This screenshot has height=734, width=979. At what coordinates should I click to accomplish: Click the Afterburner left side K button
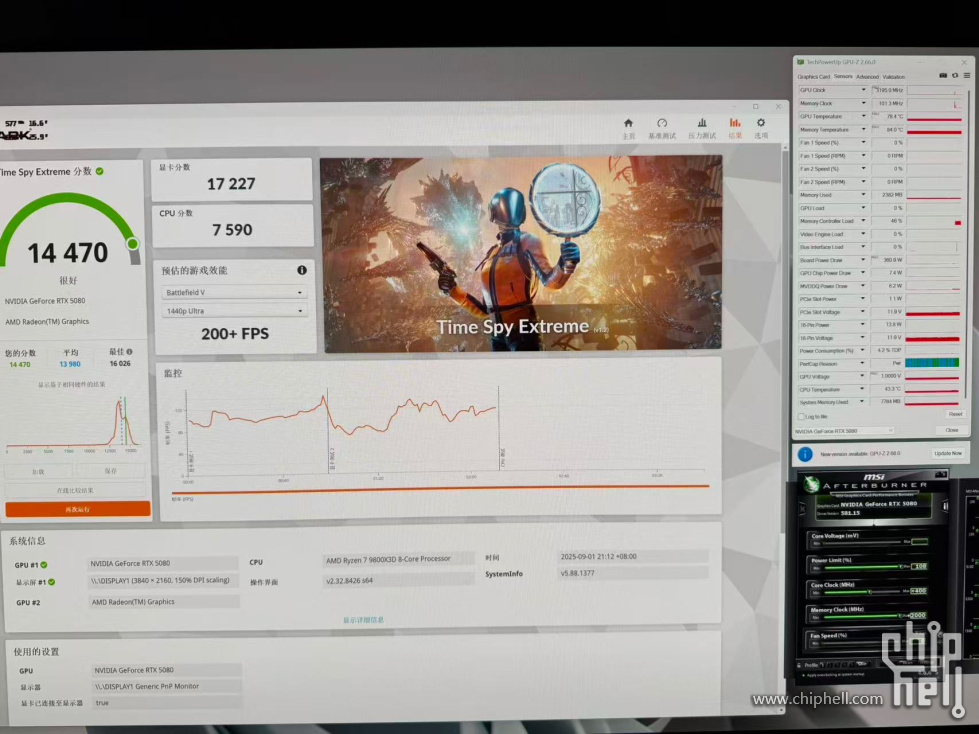[x=803, y=509]
